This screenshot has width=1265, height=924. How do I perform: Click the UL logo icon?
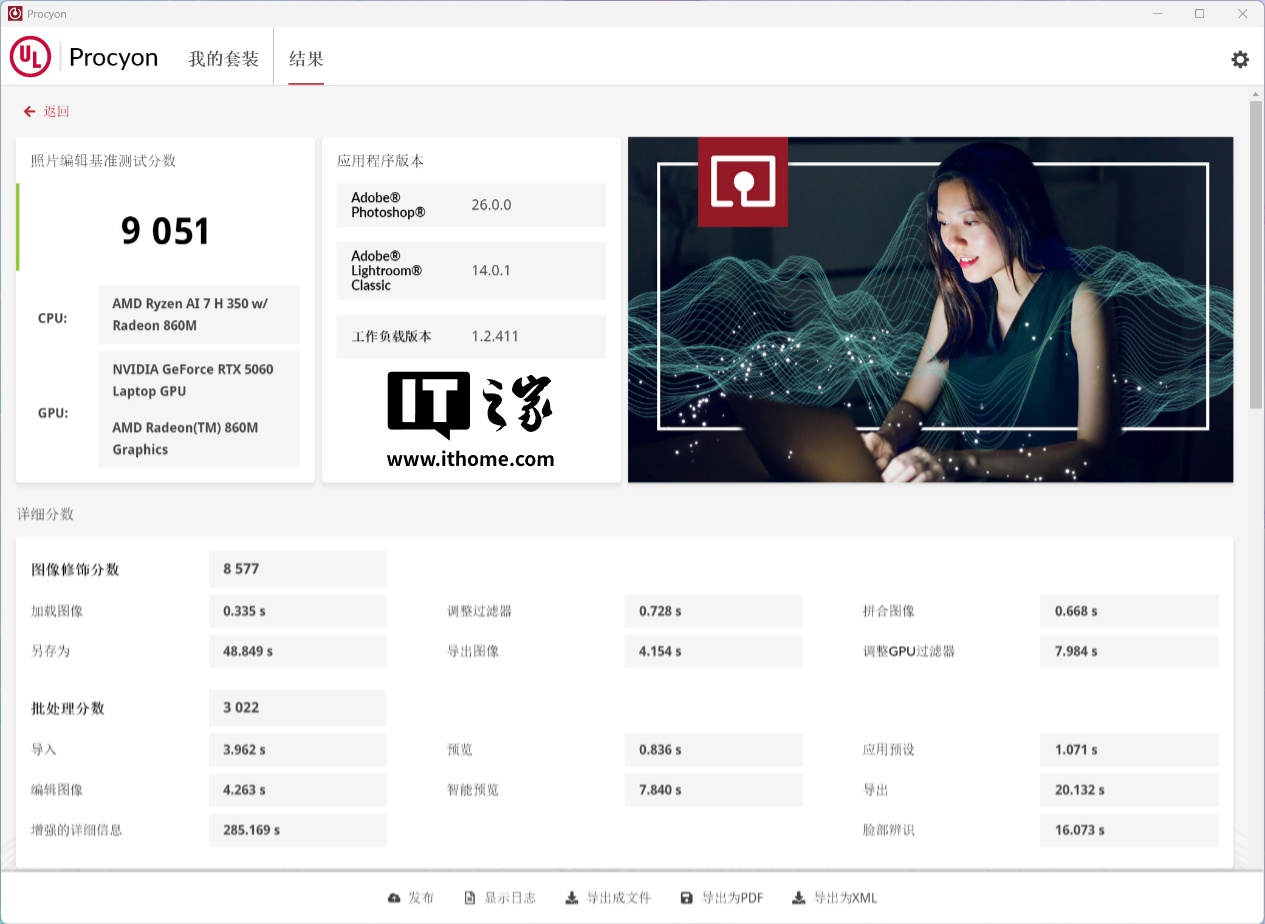coord(29,56)
